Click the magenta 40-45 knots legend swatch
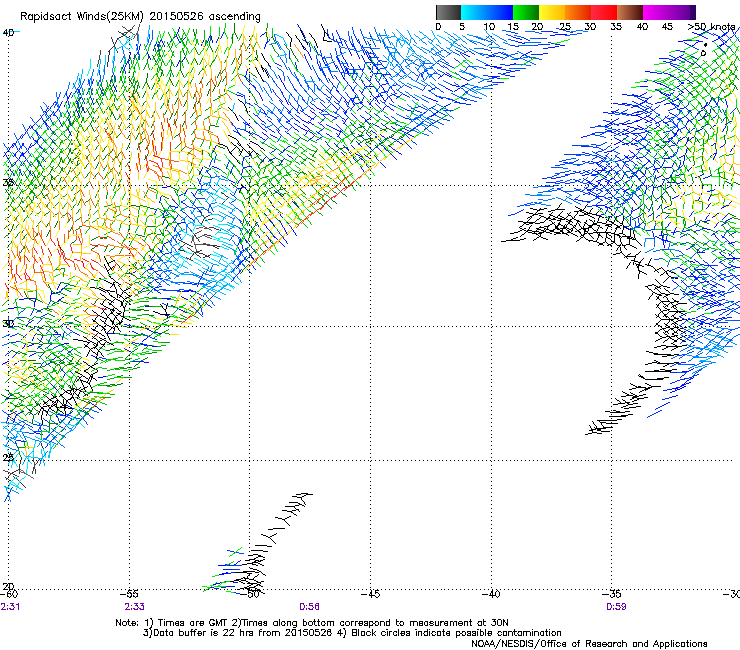740x650 pixels. point(656,12)
